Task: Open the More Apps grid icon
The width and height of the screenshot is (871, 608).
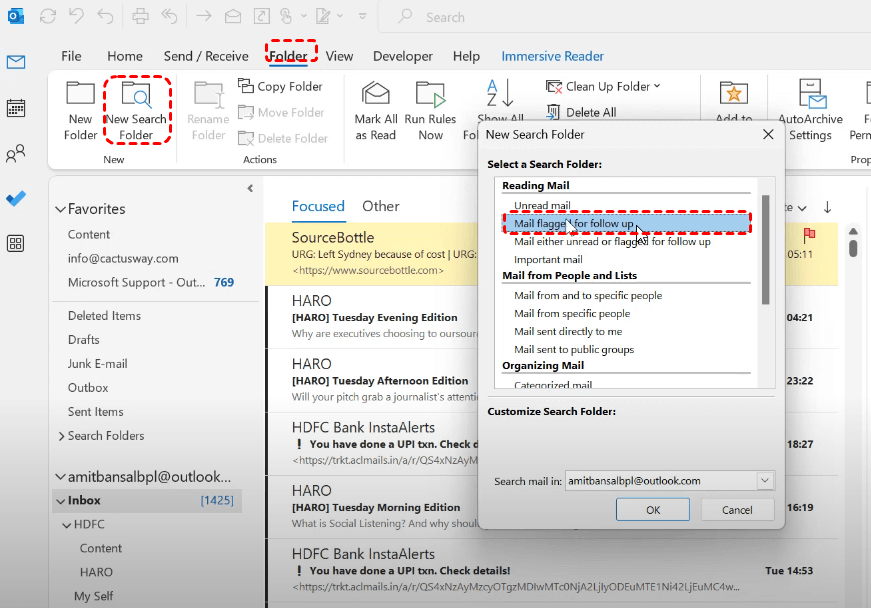Action: coord(16,243)
